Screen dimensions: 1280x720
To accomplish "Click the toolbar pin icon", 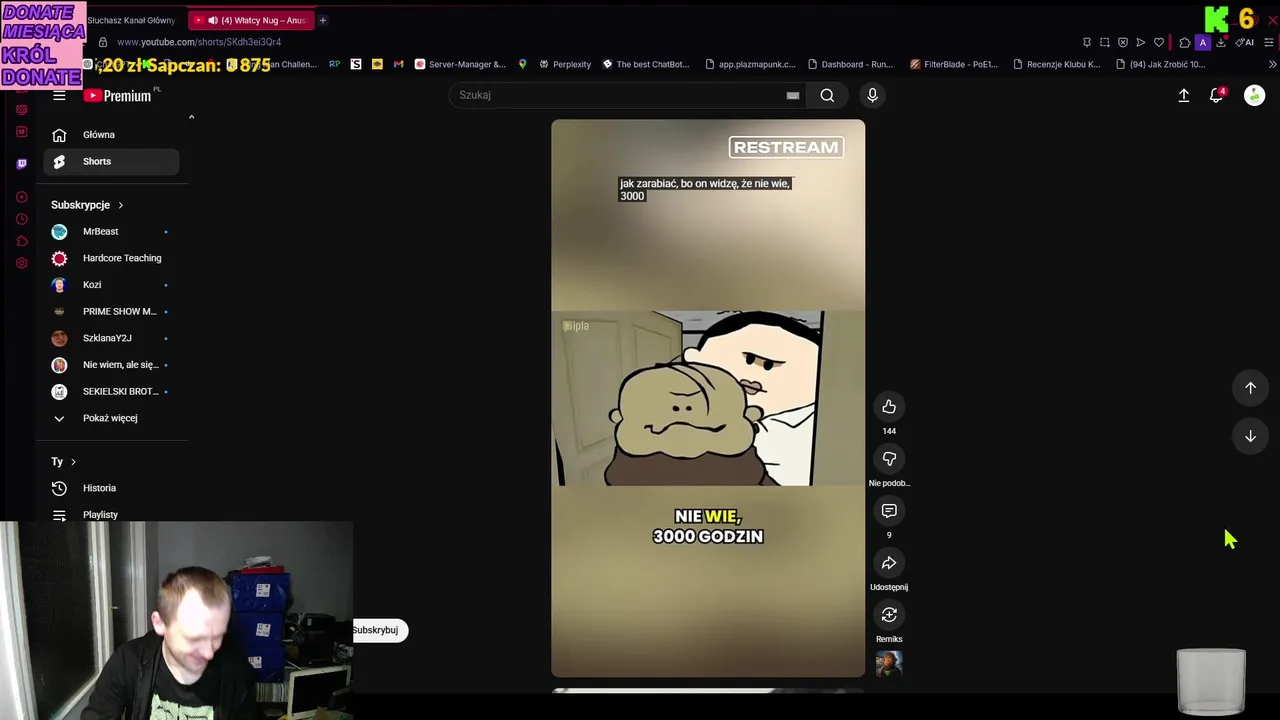I will click(1087, 42).
